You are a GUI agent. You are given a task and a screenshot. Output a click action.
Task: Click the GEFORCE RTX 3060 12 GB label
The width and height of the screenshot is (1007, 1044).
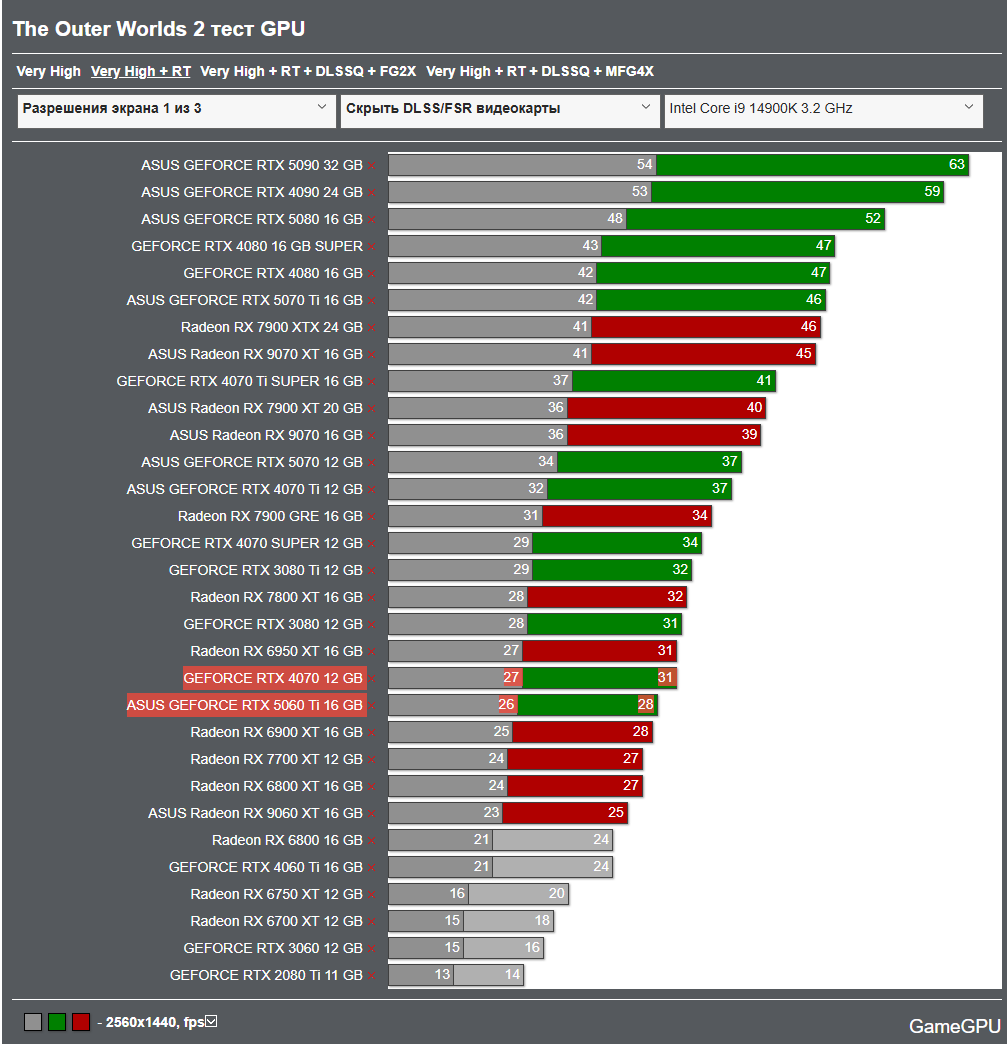pyautogui.click(x=273, y=948)
